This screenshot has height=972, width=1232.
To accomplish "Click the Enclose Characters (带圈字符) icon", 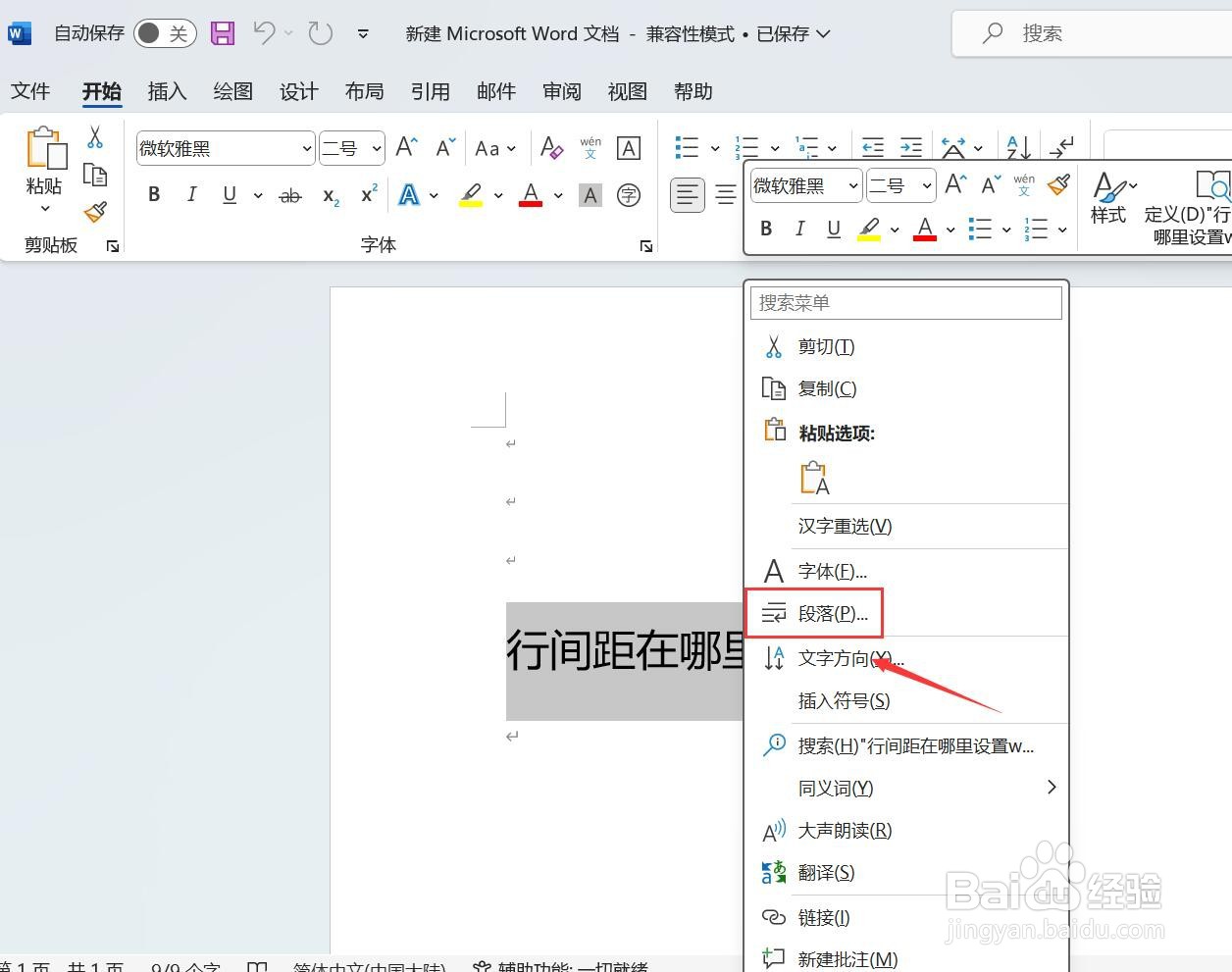I will (629, 195).
